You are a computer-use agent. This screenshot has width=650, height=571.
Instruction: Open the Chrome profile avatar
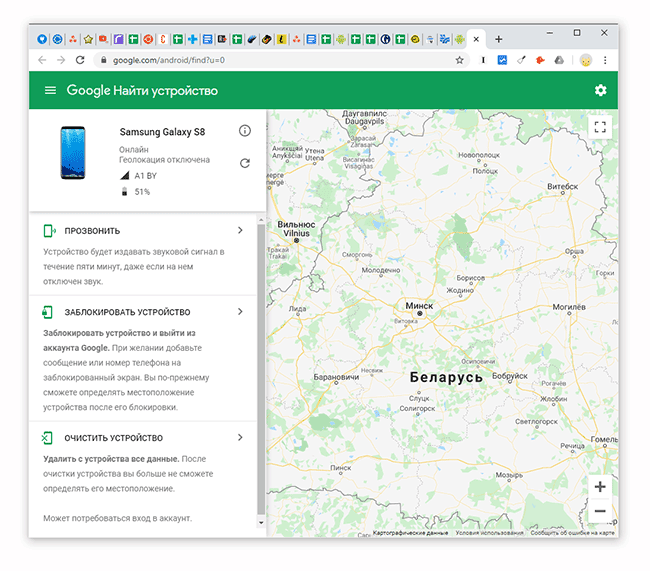tap(586, 60)
